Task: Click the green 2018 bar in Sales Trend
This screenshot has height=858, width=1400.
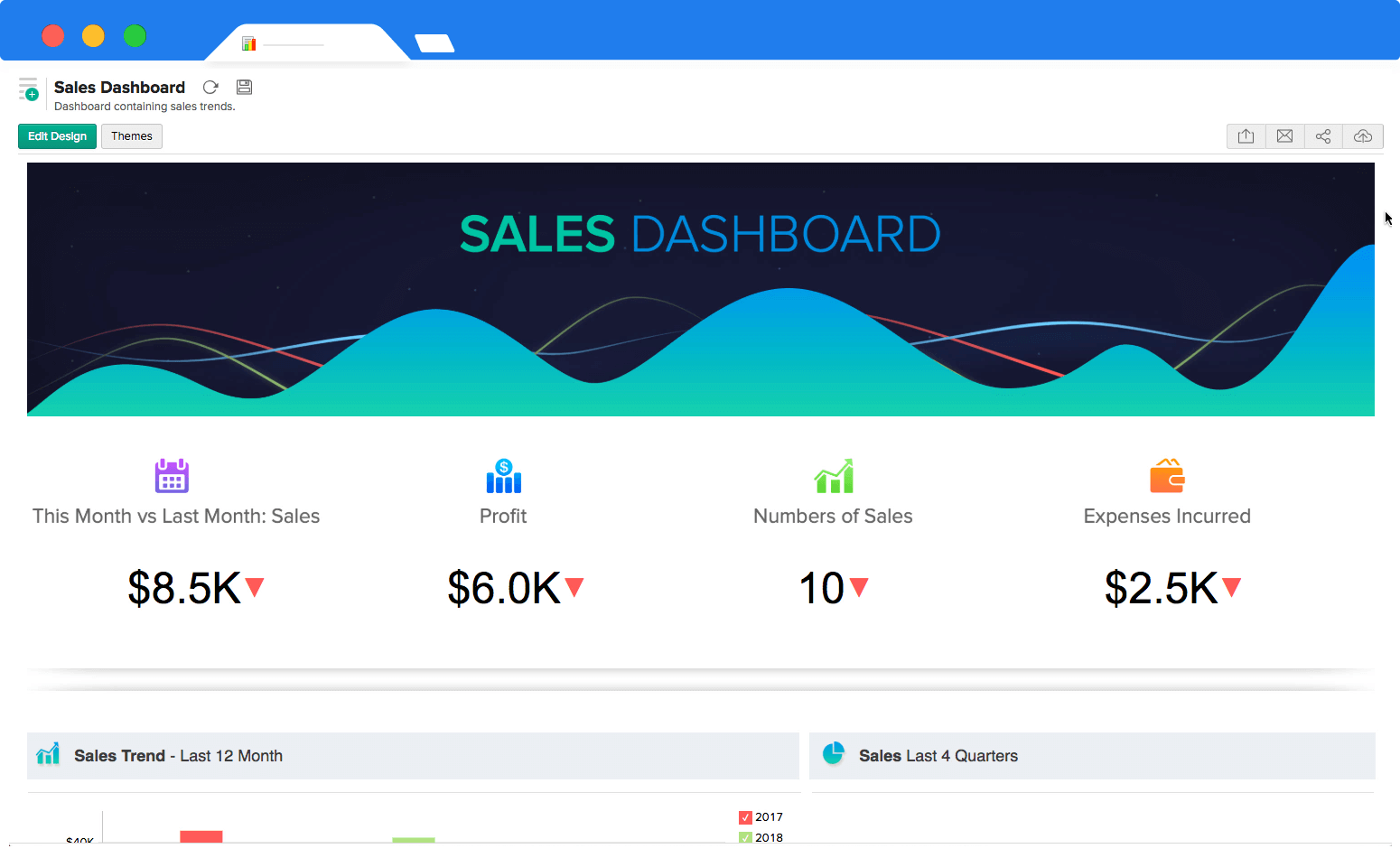Action: [x=414, y=840]
